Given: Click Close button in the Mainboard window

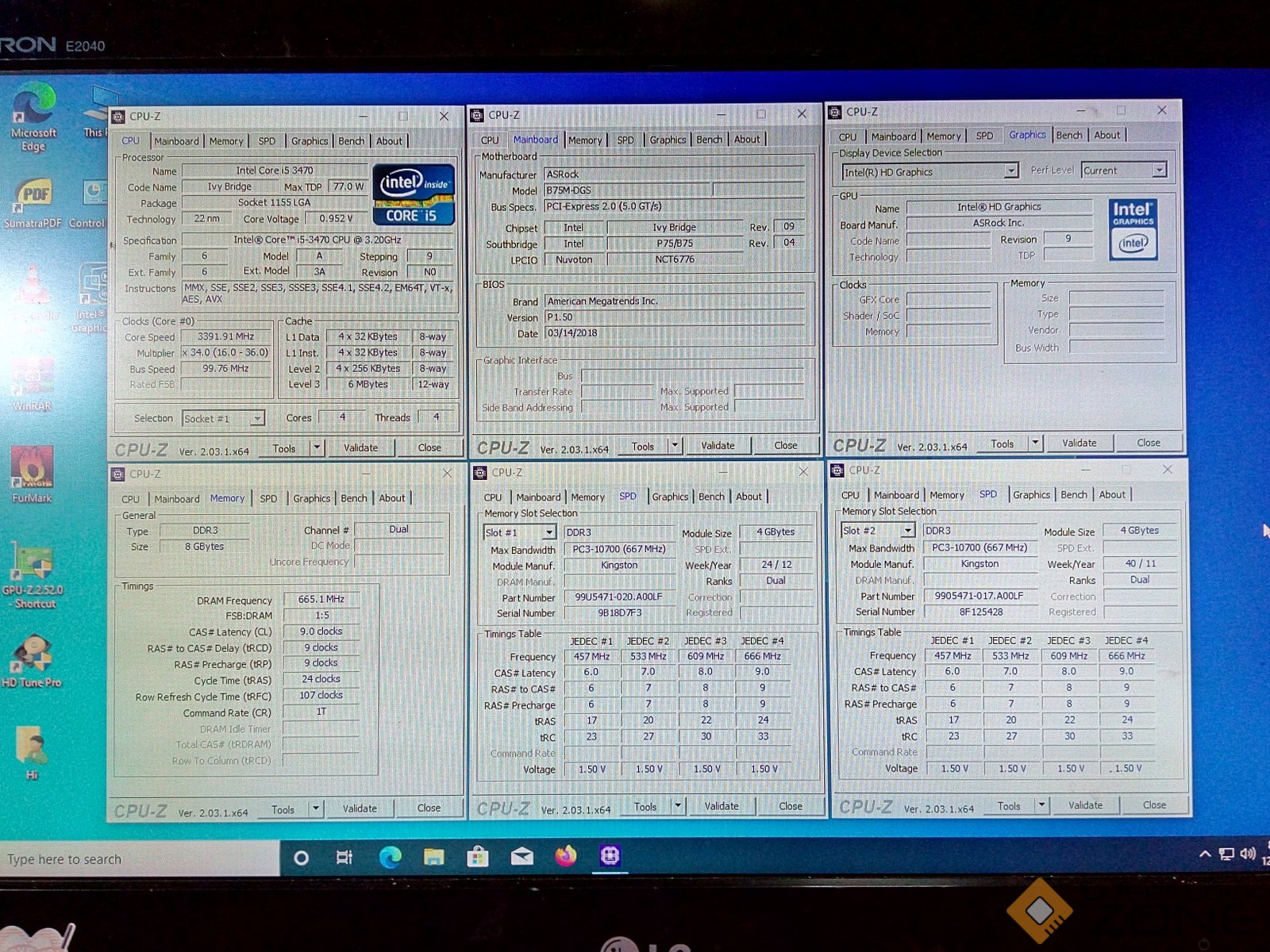Looking at the screenshot, I should tap(786, 445).
